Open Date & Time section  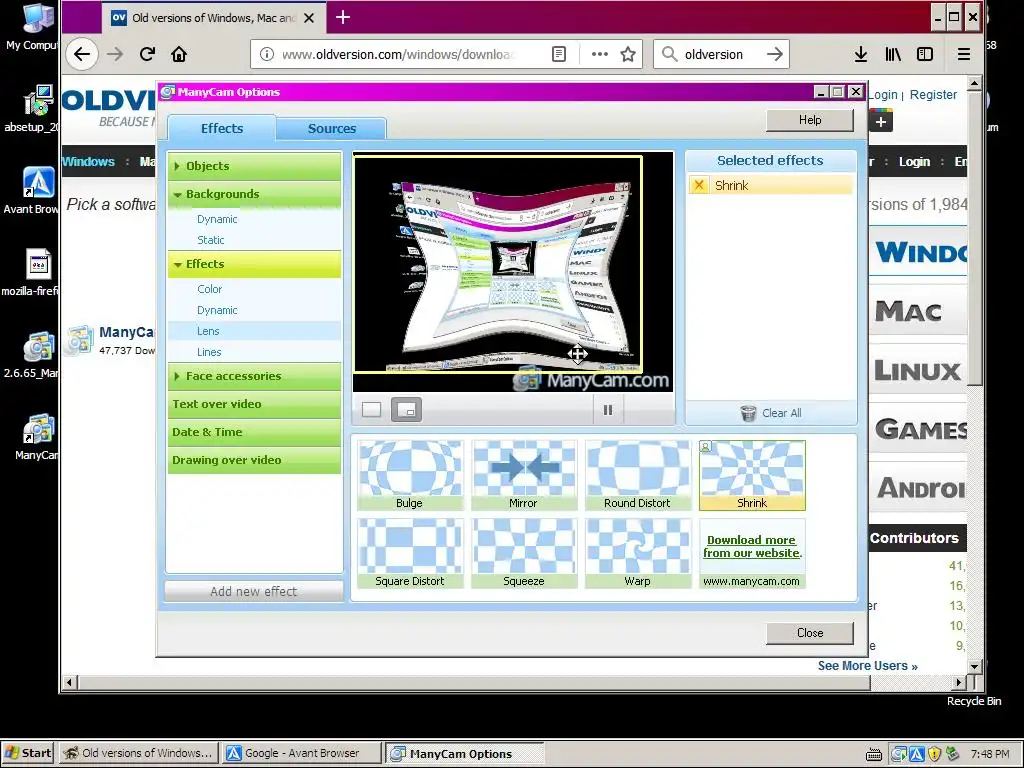(x=254, y=432)
